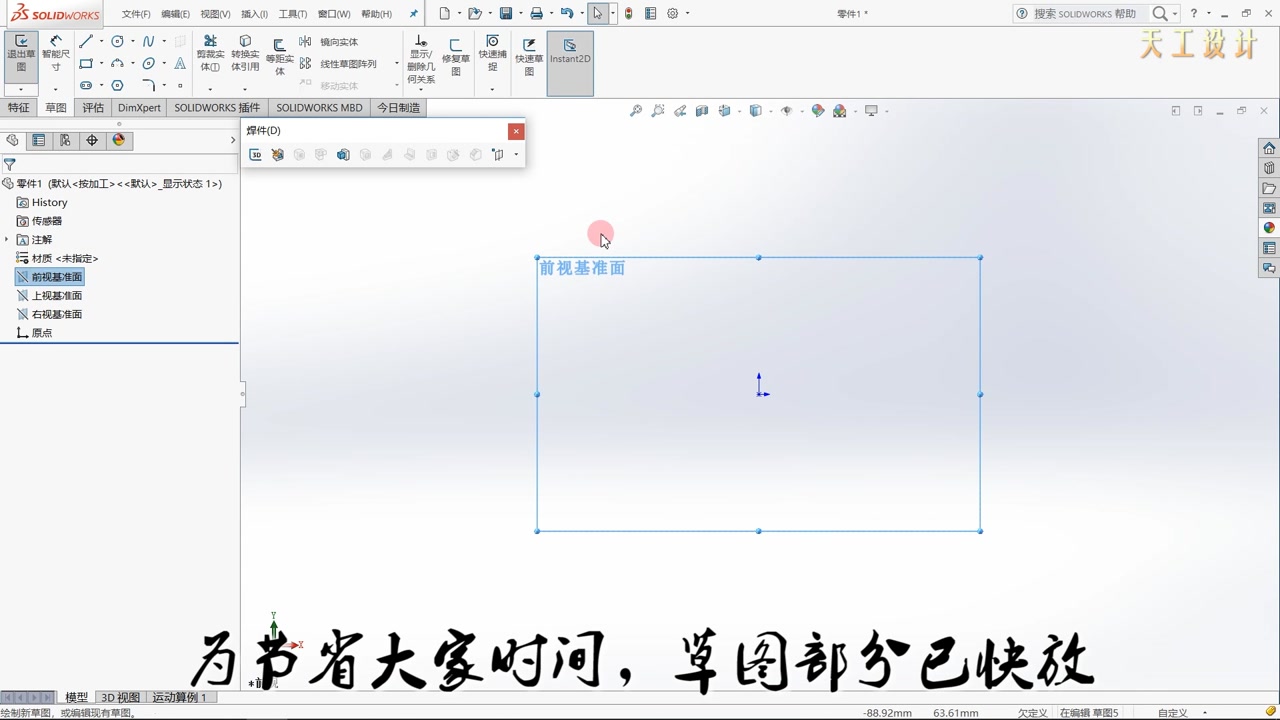Image resolution: width=1280 pixels, height=720 pixels.
Task: Select the Polygon sketch tool
Action: coord(117,85)
